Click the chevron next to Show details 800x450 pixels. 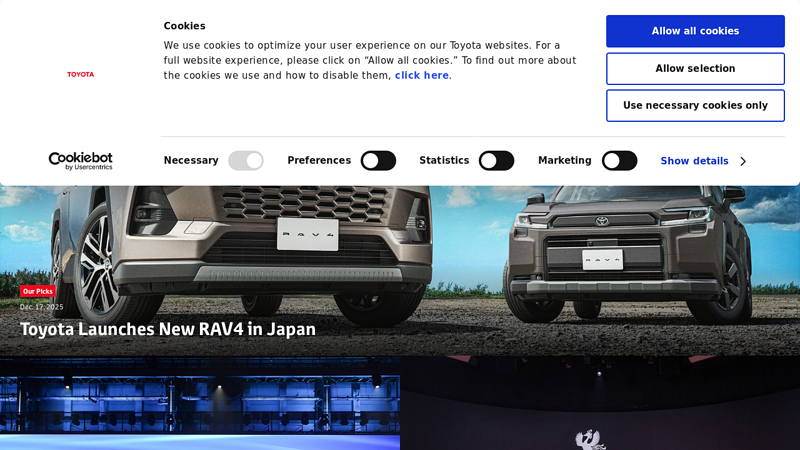click(743, 161)
